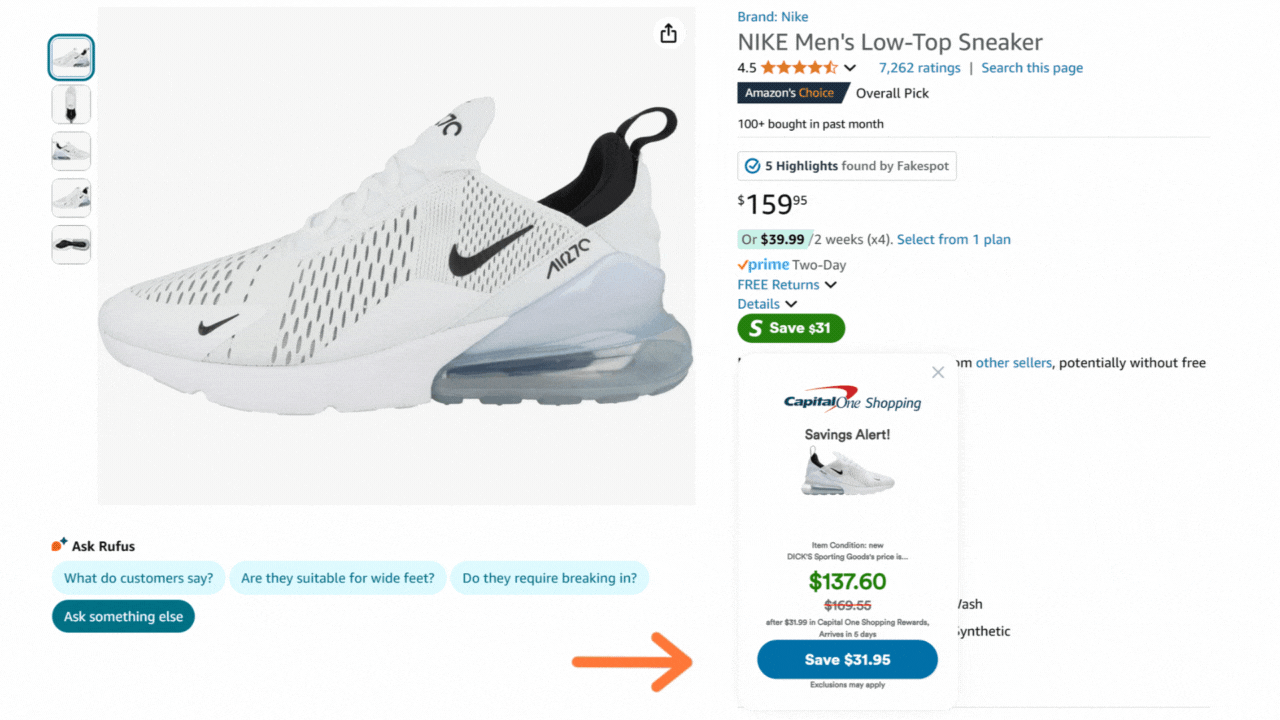
Task: Select the first shoe thumbnail
Action: (71, 57)
